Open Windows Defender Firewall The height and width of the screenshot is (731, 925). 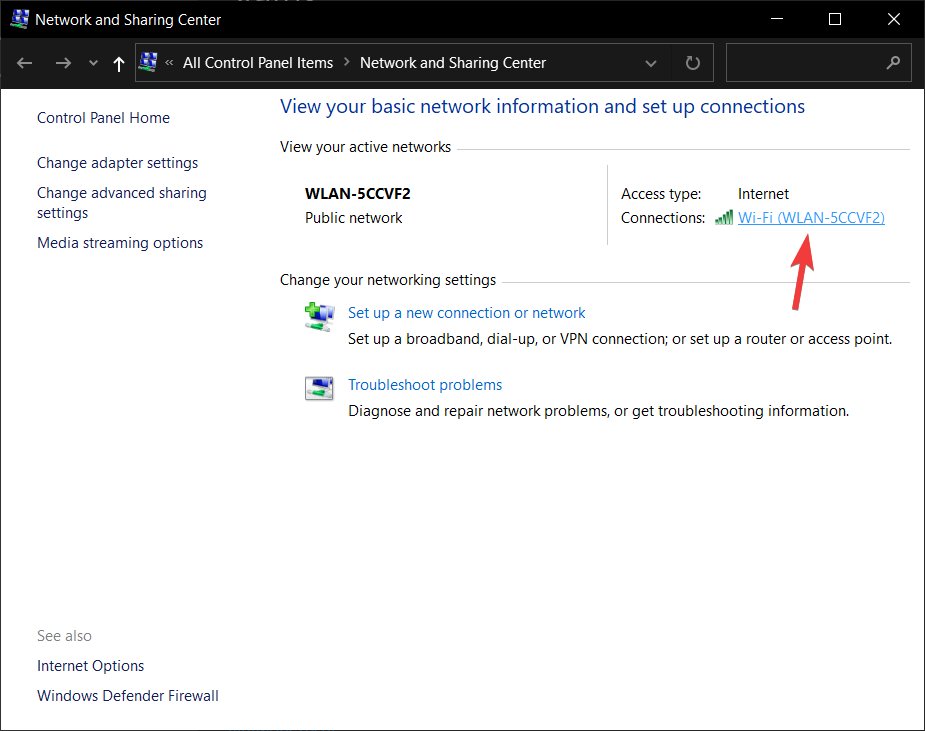[128, 696]
